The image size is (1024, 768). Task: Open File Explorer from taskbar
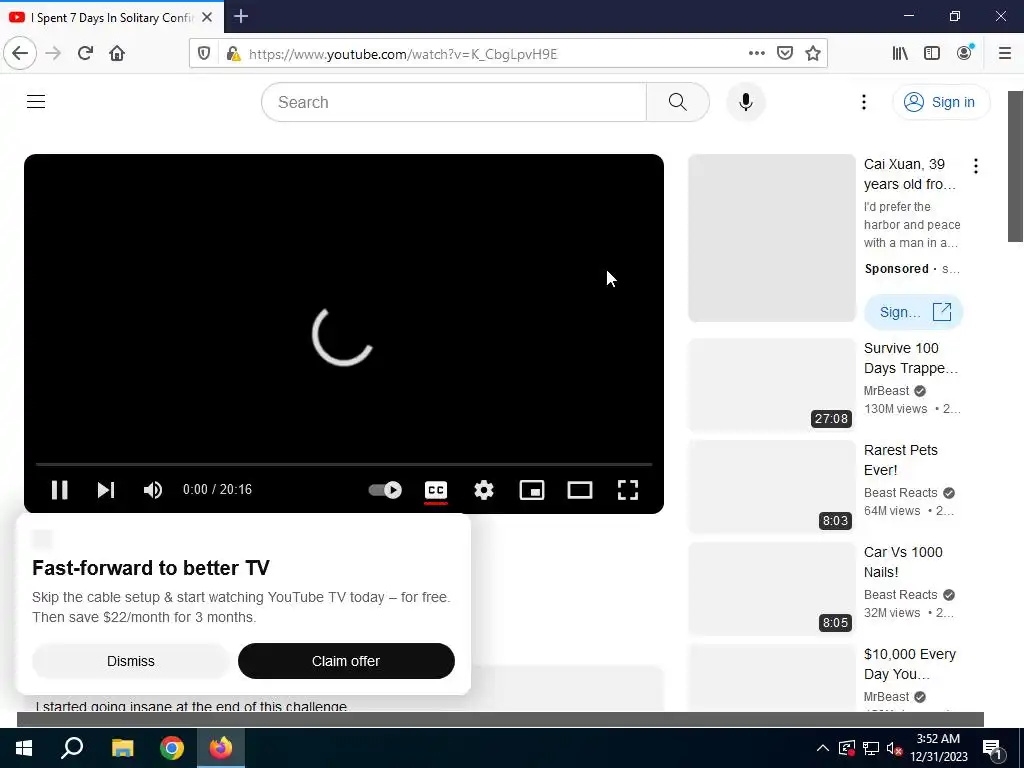[122, 748]
